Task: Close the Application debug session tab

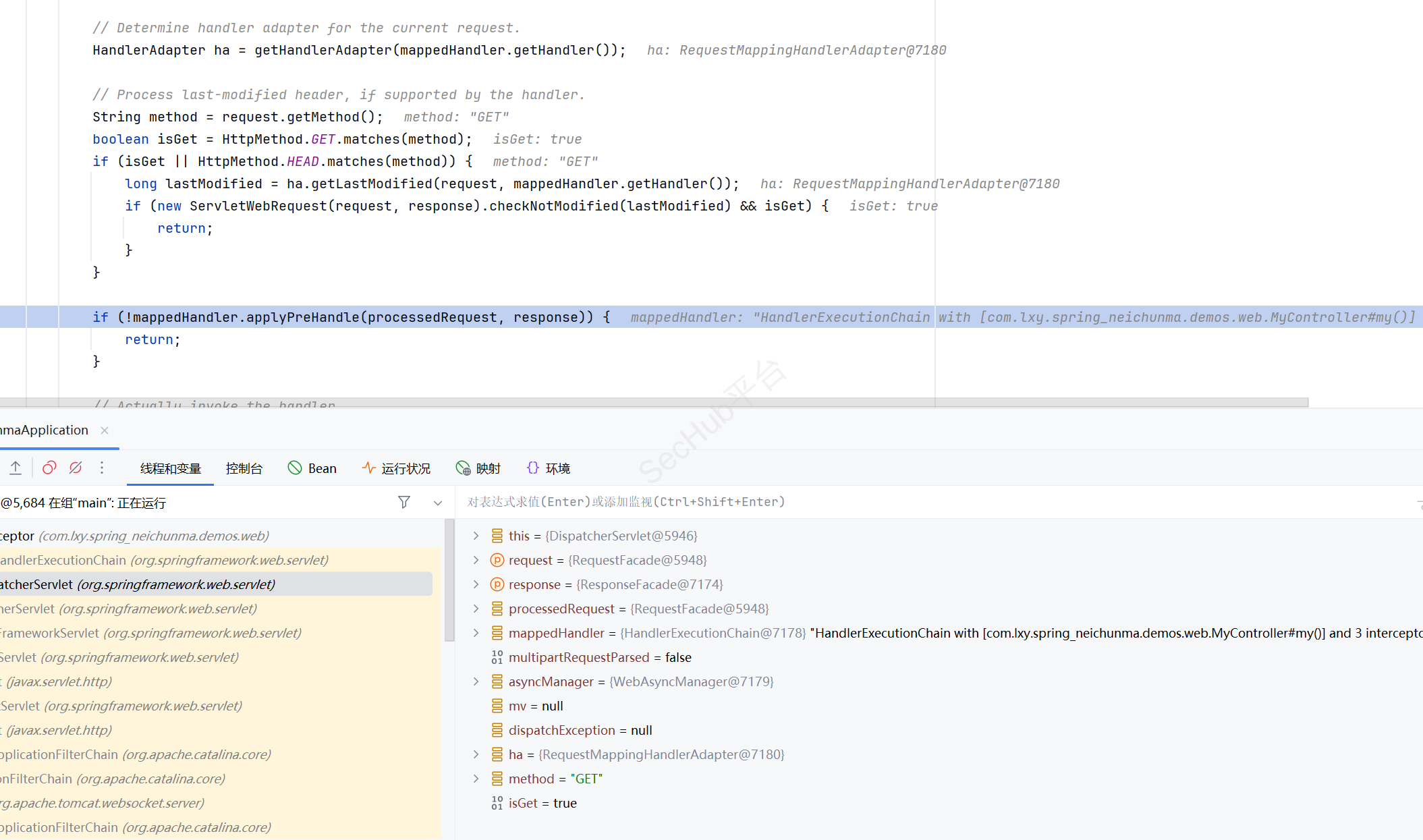Action: click(105, 430)
